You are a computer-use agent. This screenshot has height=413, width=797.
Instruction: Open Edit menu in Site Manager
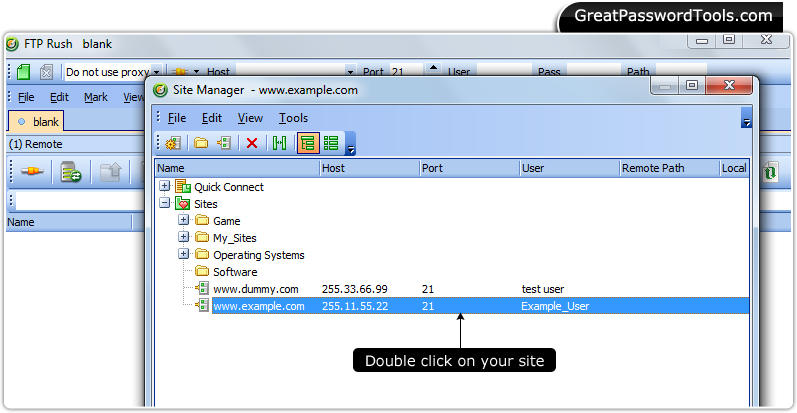point(211,118)
